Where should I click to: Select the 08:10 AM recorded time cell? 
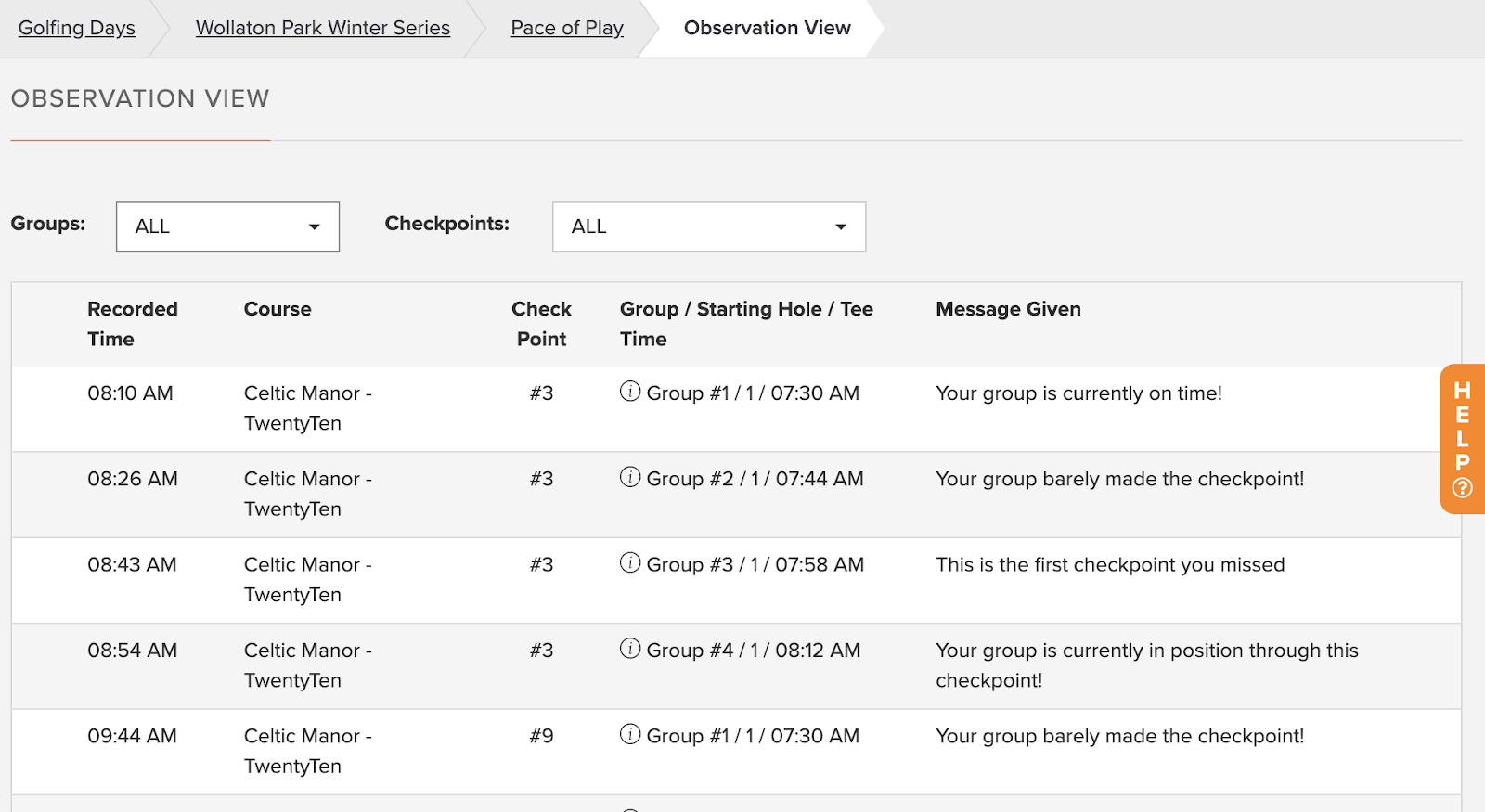click(x=130, y=393)
